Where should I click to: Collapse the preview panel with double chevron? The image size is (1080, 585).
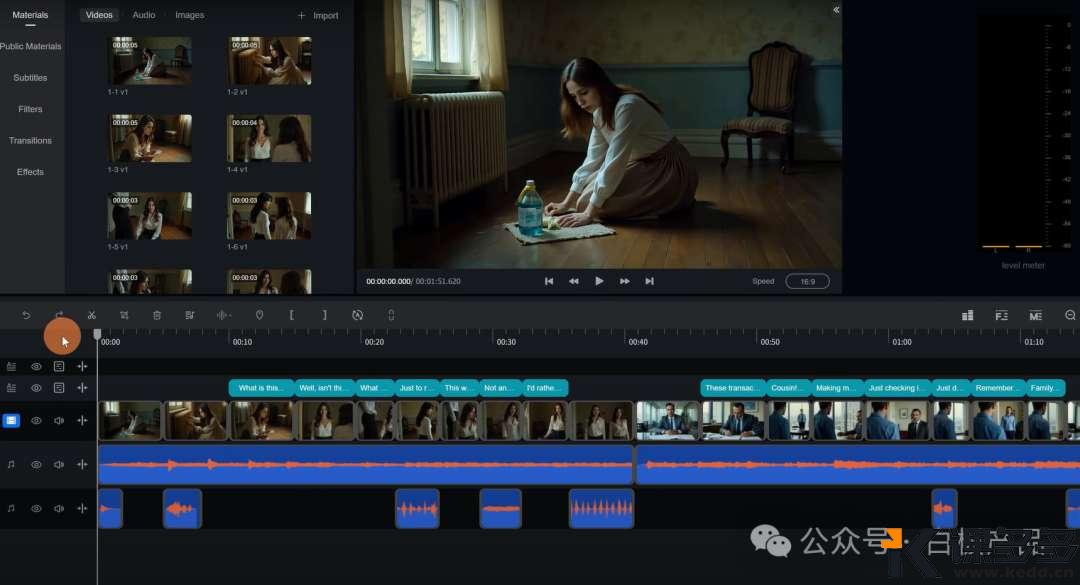point(836,10)
